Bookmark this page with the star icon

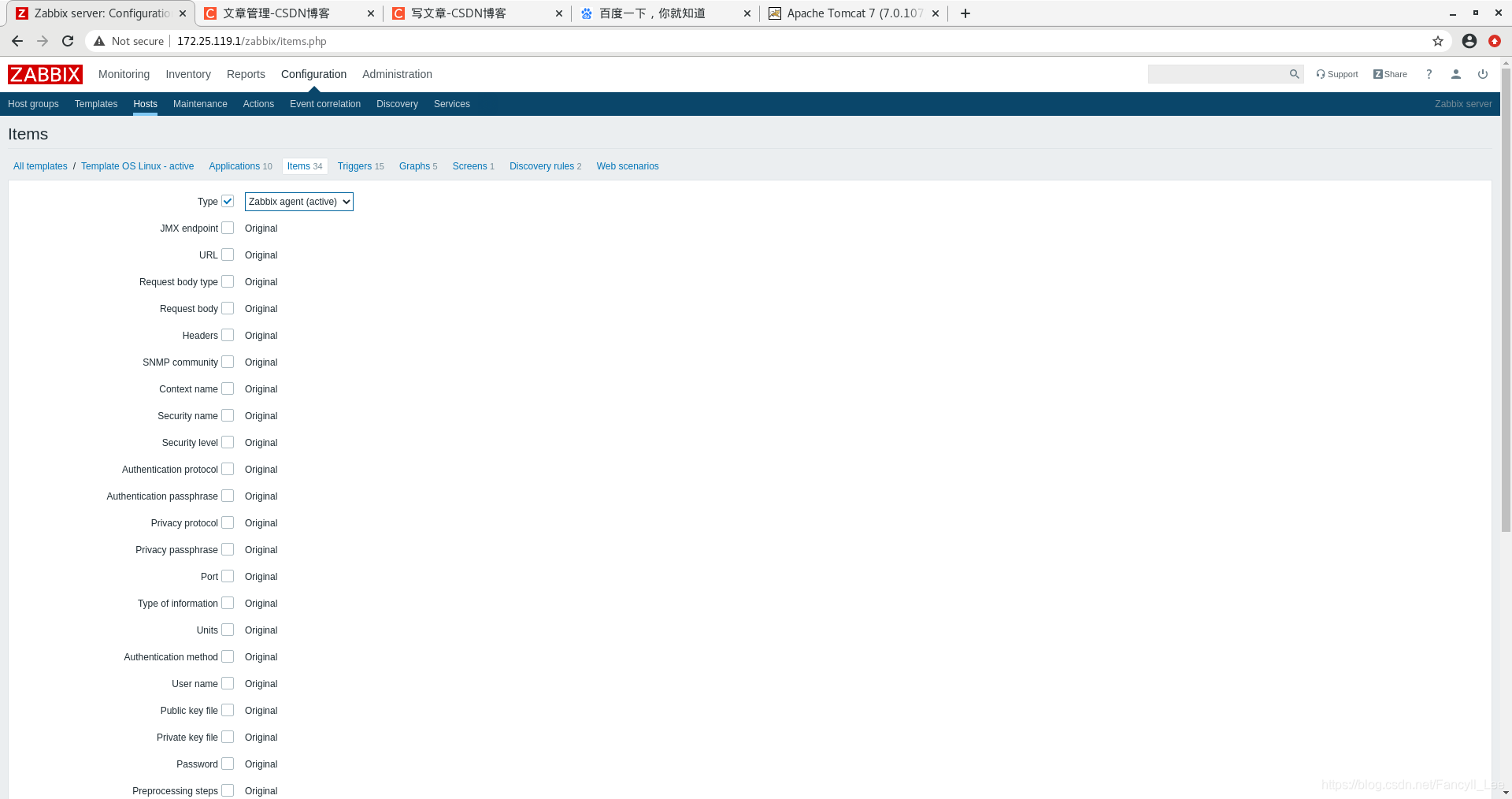(x=1438, y=41)
